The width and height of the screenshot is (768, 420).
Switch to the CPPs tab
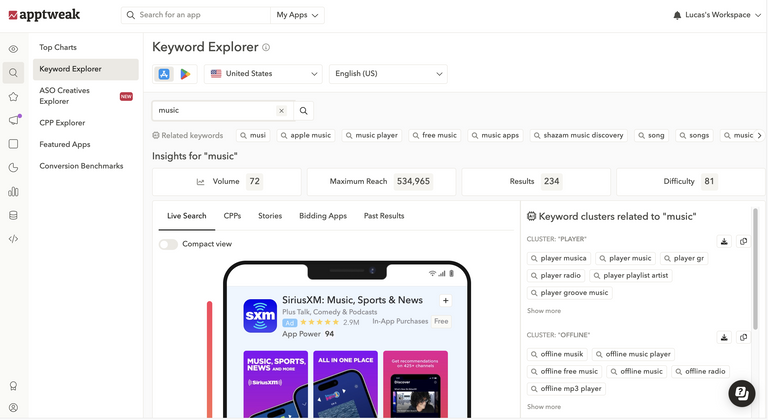(x=232, y=216)
